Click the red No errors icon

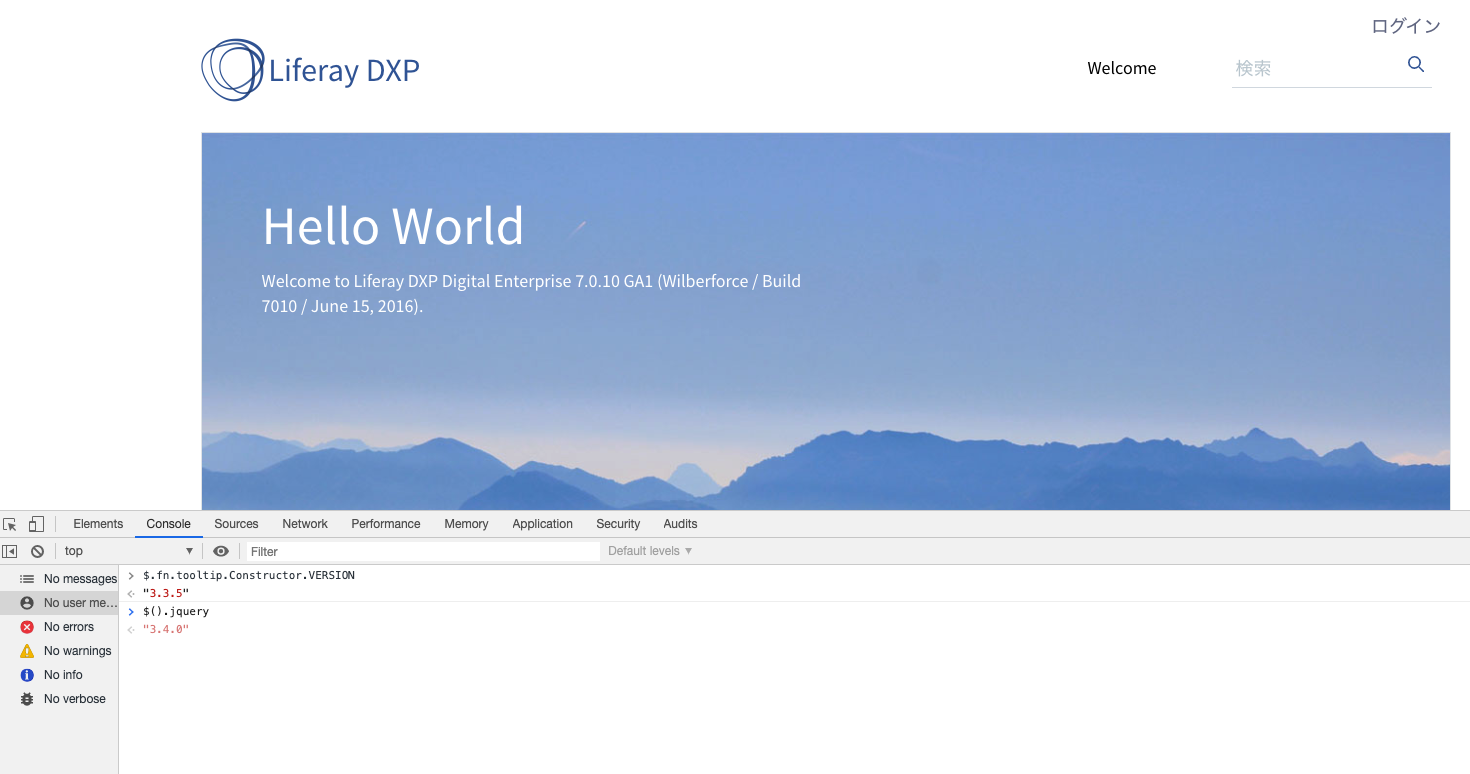[27, 627]
